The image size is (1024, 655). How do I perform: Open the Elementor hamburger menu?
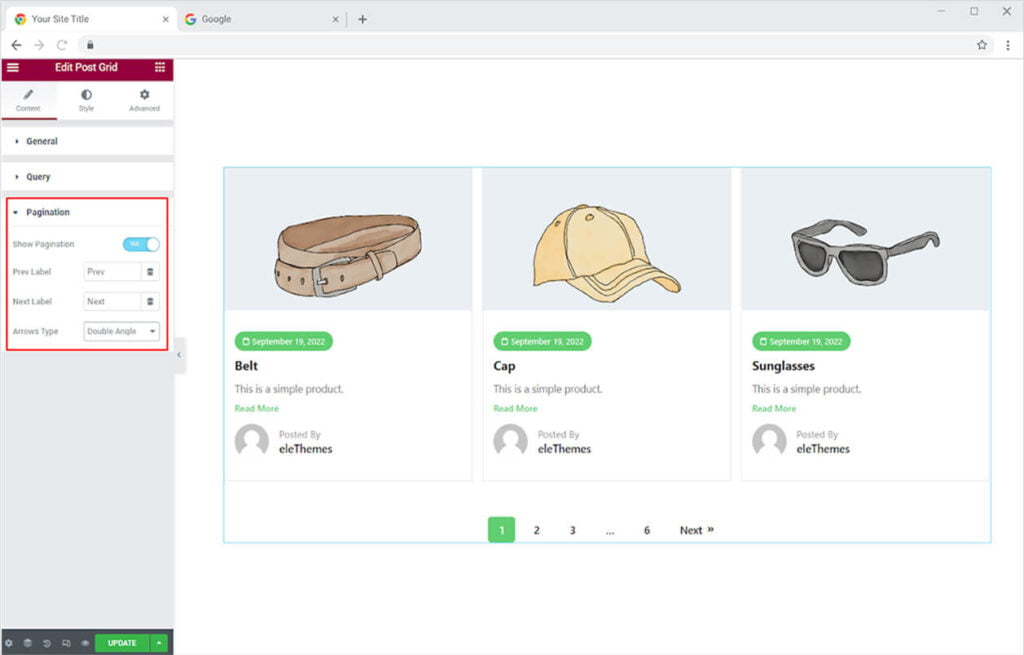click(13, 68)
